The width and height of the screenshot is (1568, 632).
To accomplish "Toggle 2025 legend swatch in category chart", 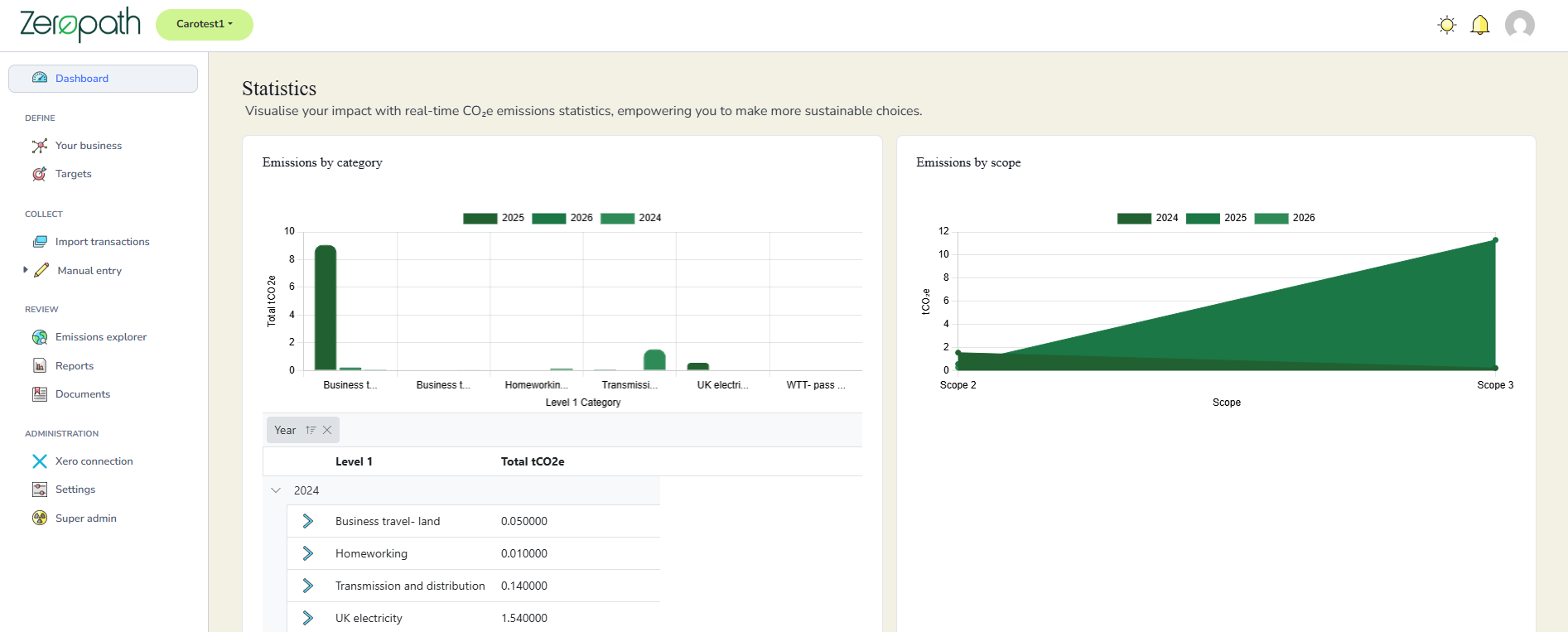I will click(480, 218).
